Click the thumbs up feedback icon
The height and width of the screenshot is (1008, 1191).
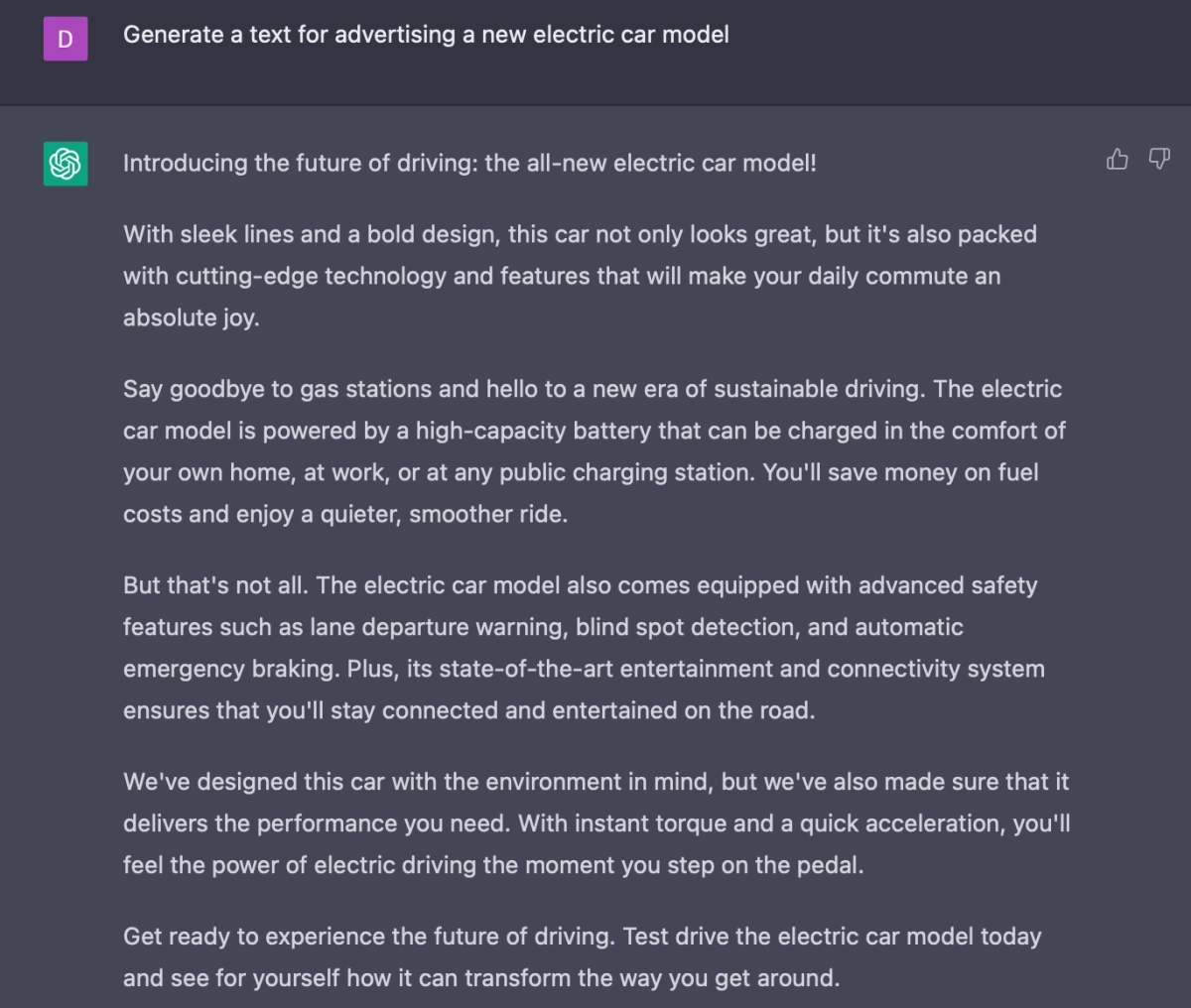pyautogui.click(x=1118, y=159)
